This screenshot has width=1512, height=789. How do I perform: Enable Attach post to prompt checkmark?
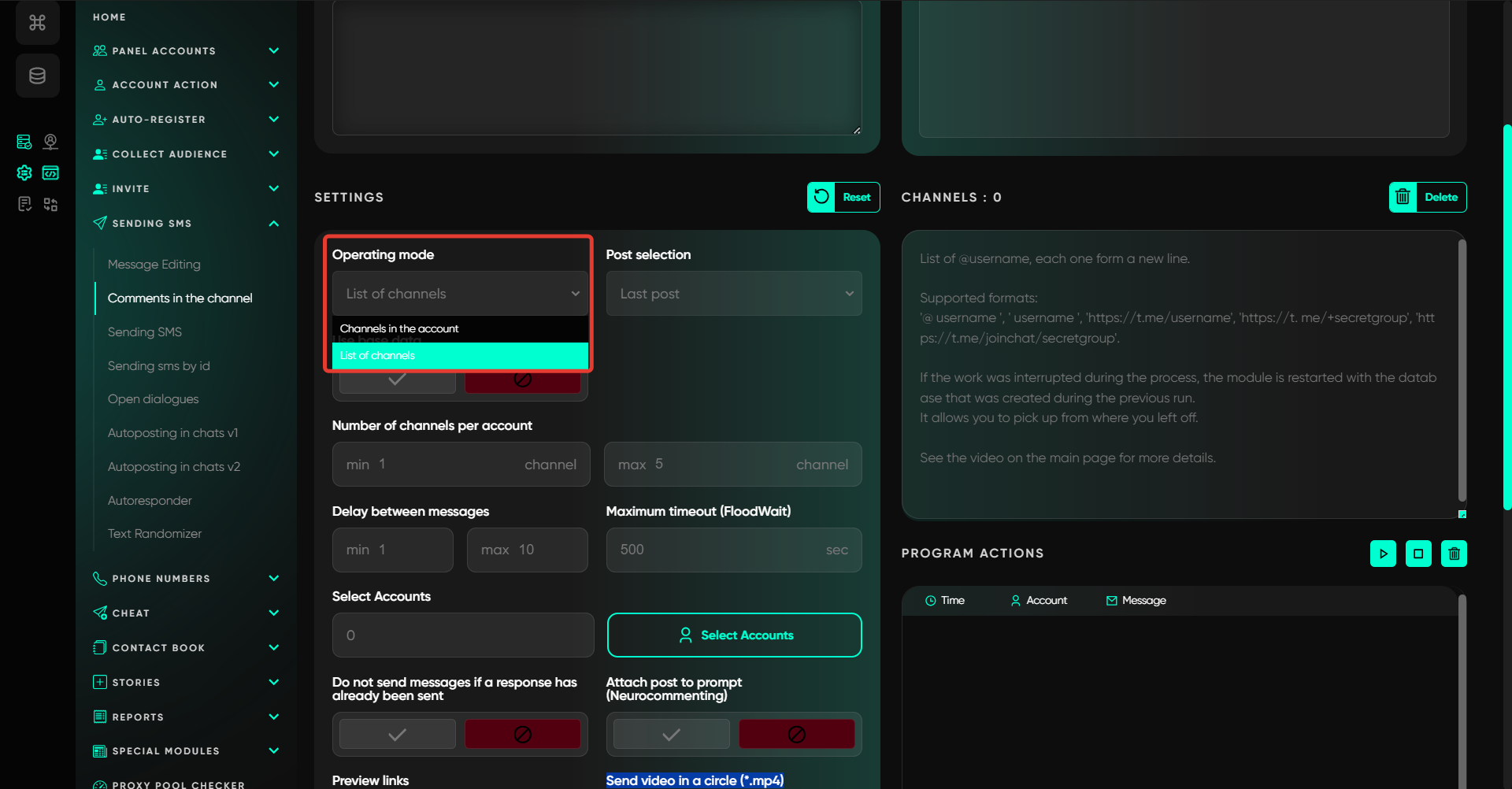tap(671, 734)
